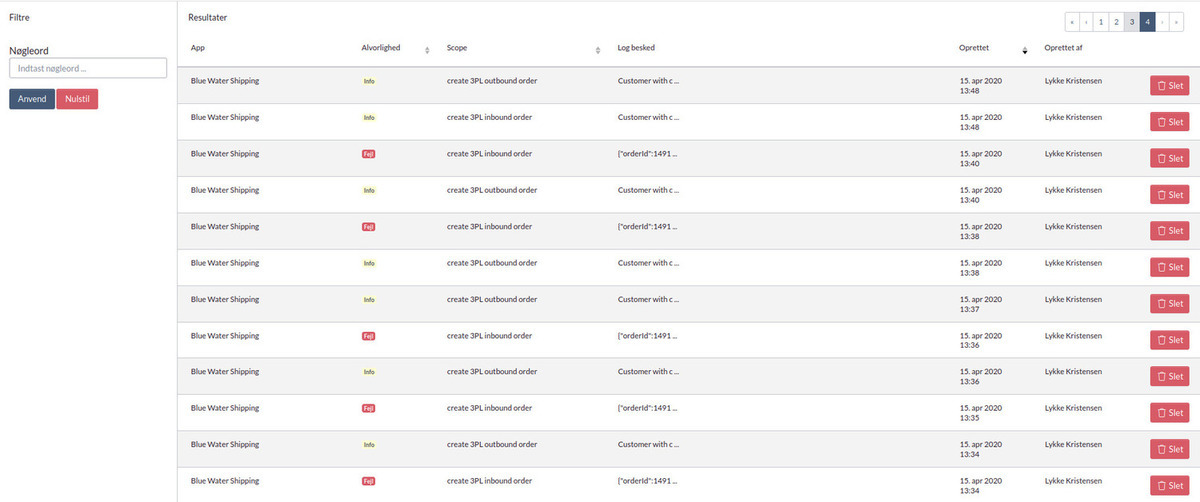This screenshot has width=1200, height=502.
Task: Go to the first page using double-left arrow
Action: [x=1072, y=21]
